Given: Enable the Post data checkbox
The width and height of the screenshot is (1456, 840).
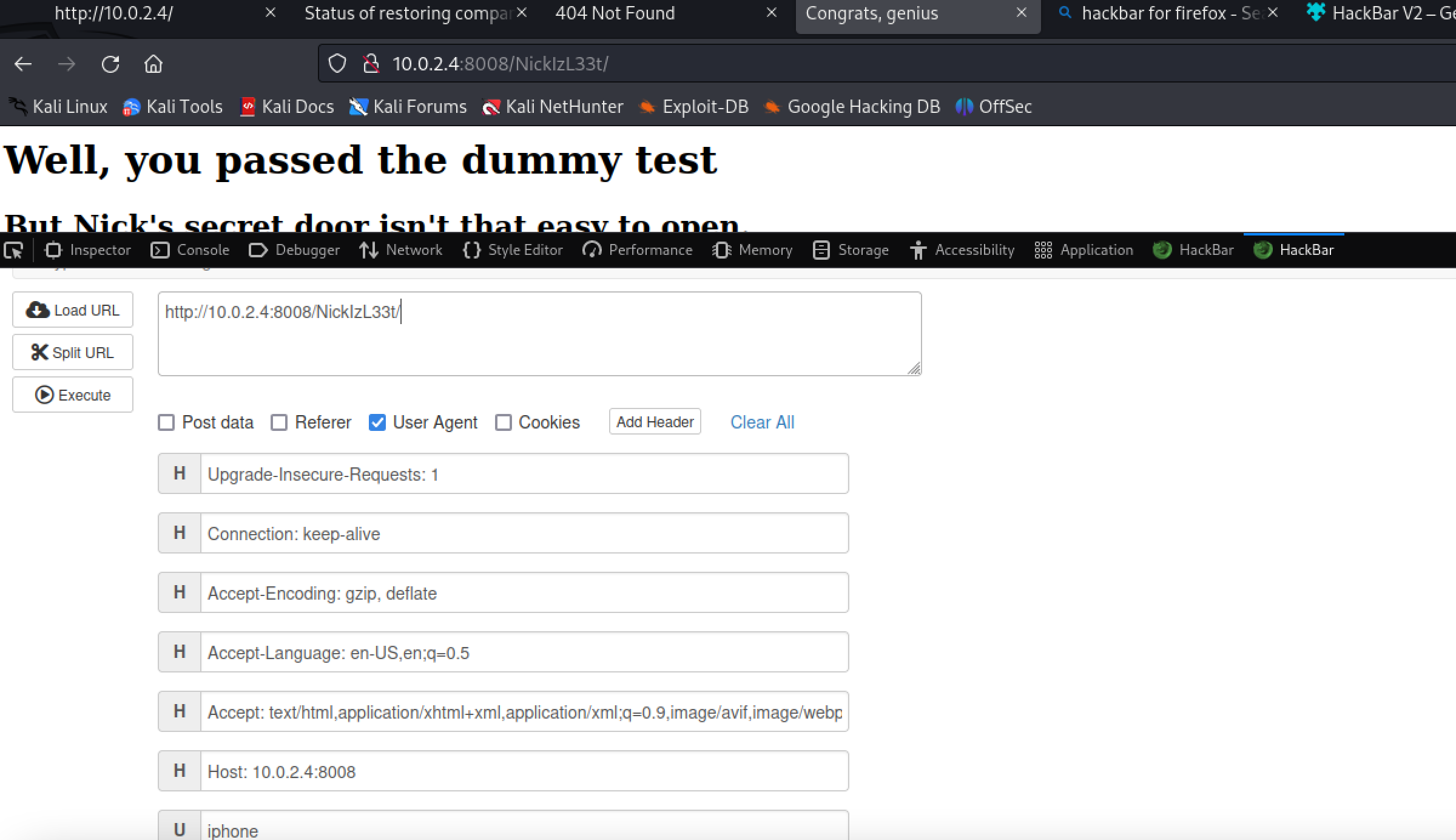Looking at the screenshot, I should pyautogui.click(x=166, y=422).
